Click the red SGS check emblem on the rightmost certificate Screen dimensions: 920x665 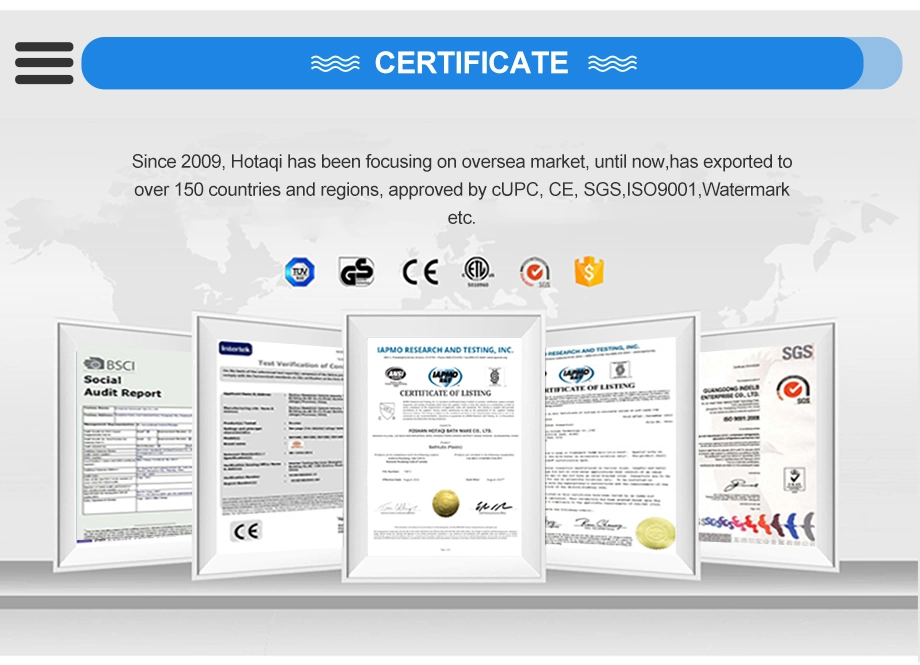point(794,390)
